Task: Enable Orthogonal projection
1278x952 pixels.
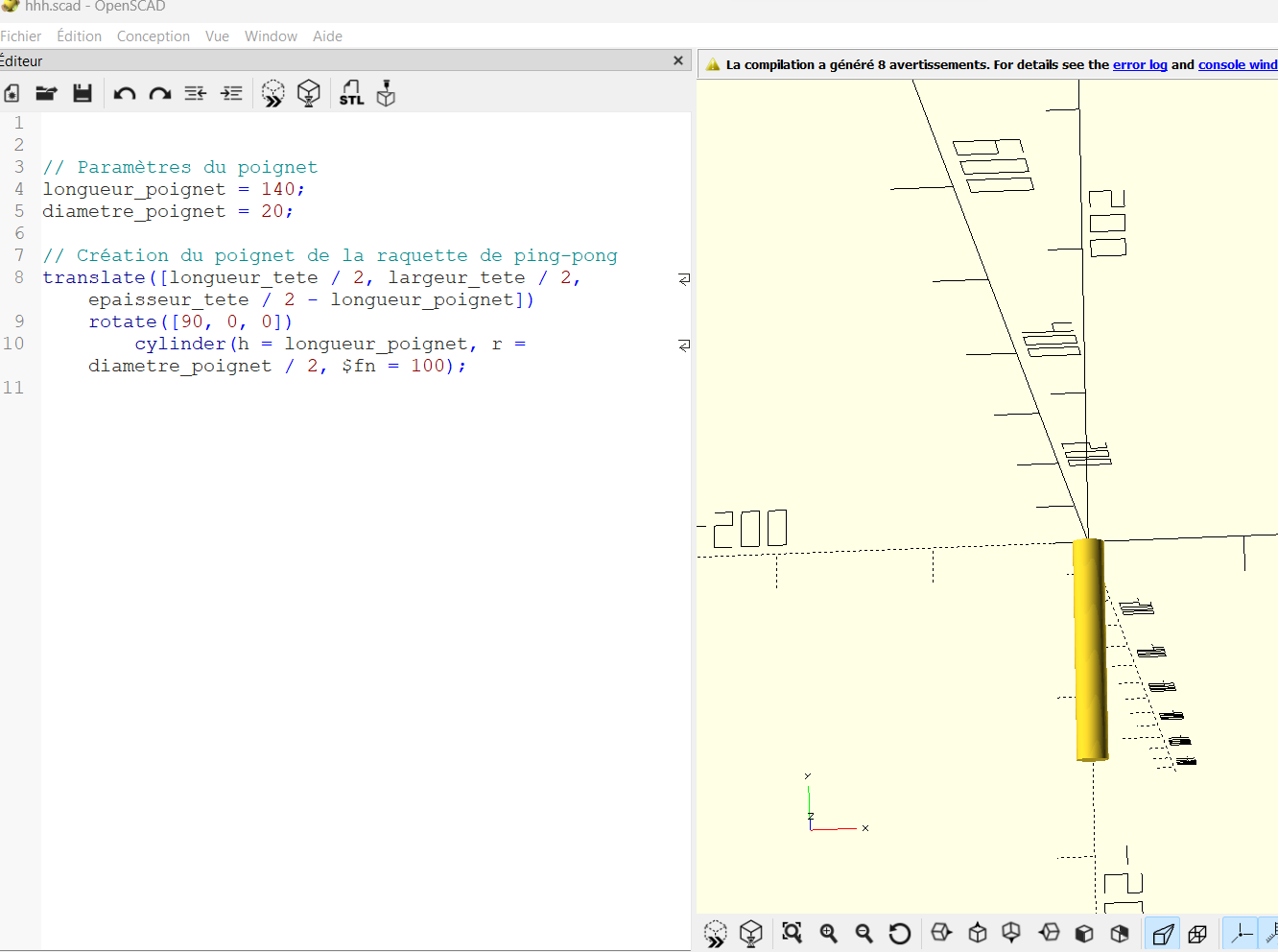Action: point(1197,933)
